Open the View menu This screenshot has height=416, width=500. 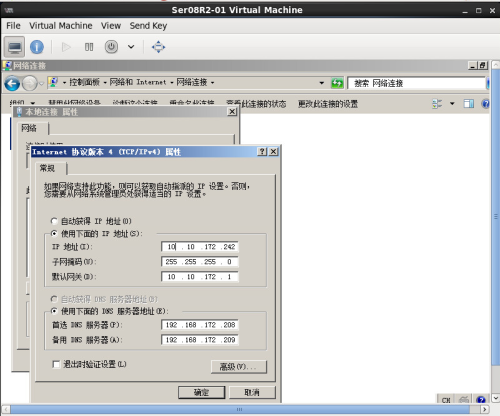point(111,26)
